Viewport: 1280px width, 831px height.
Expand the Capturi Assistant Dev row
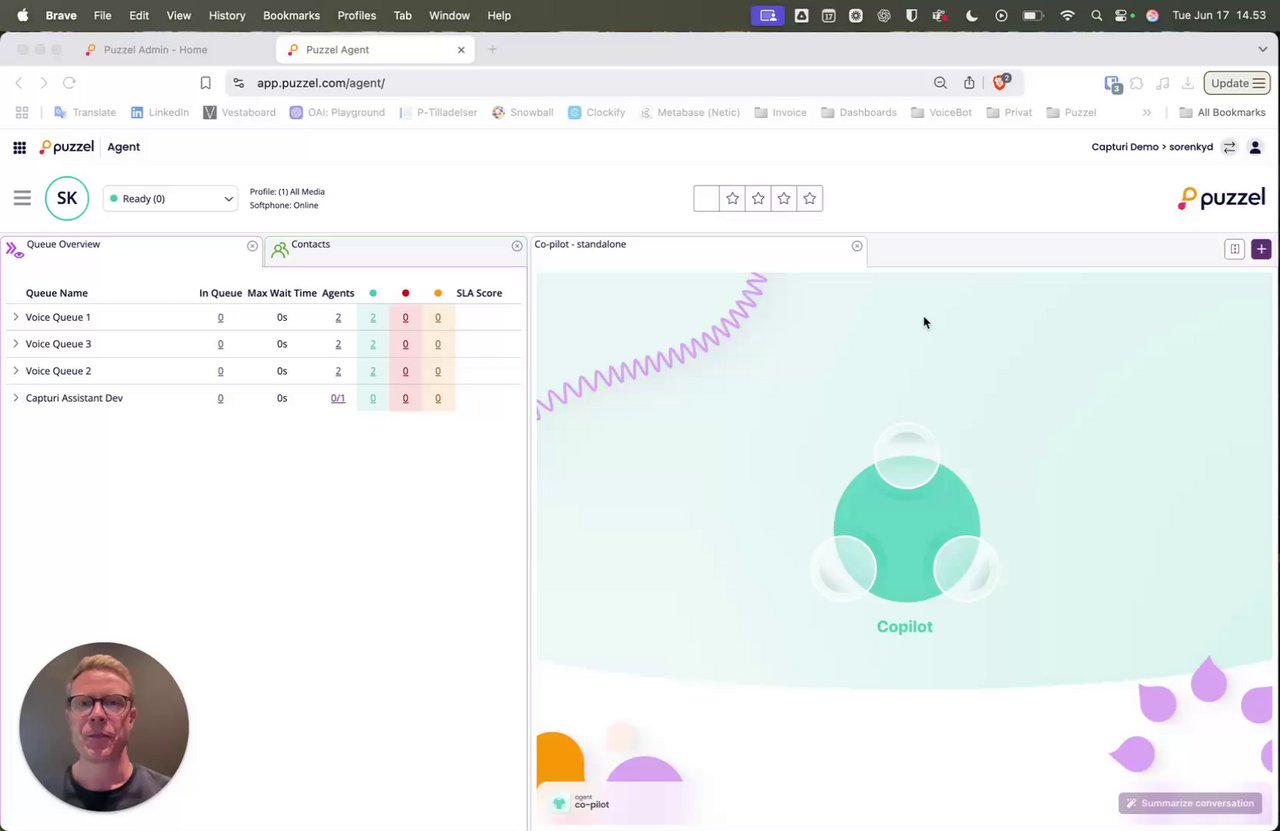pos(15,398)
